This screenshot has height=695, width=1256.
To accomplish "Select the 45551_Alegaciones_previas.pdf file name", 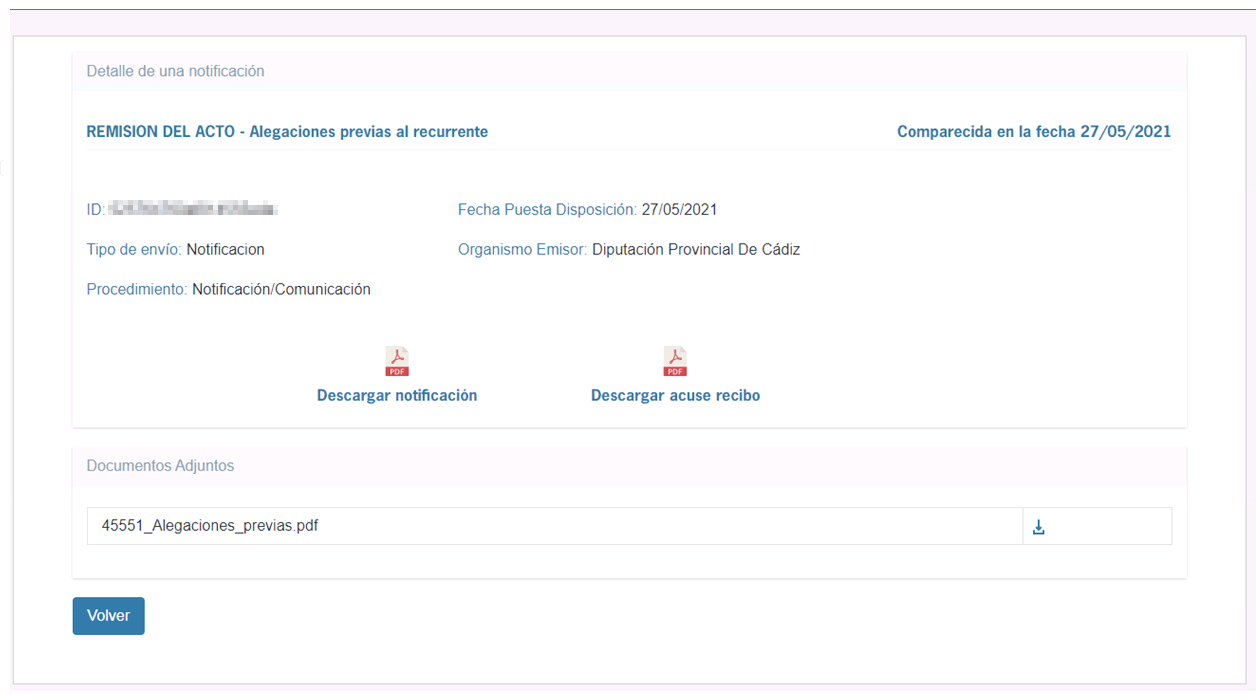I will [x=210, y=525].
